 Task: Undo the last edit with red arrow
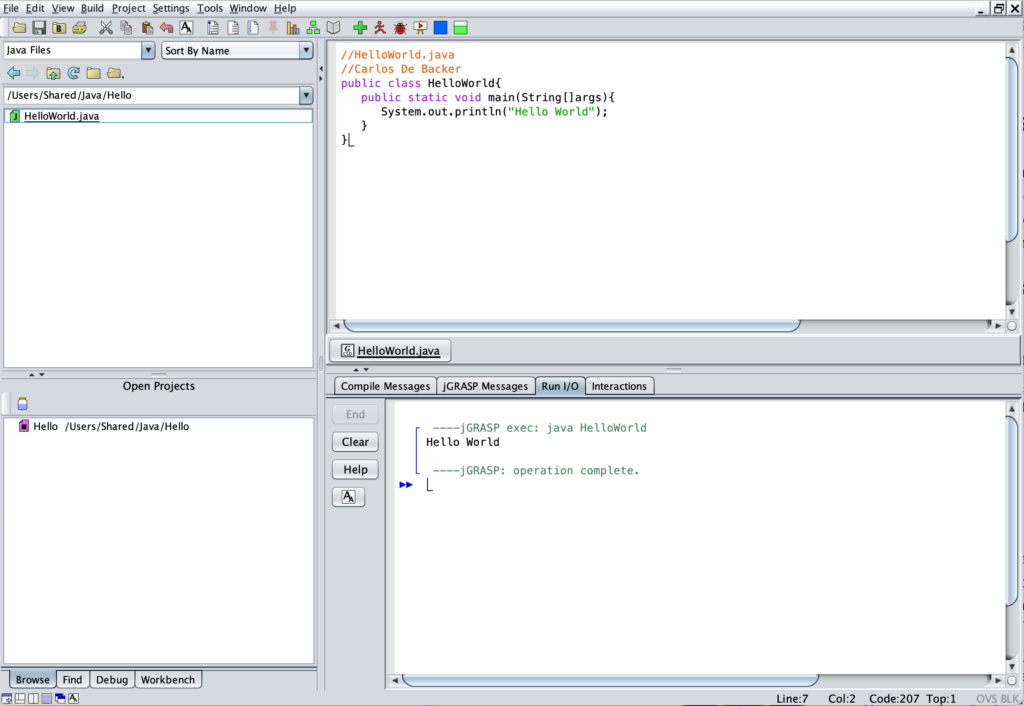(167, 28)
